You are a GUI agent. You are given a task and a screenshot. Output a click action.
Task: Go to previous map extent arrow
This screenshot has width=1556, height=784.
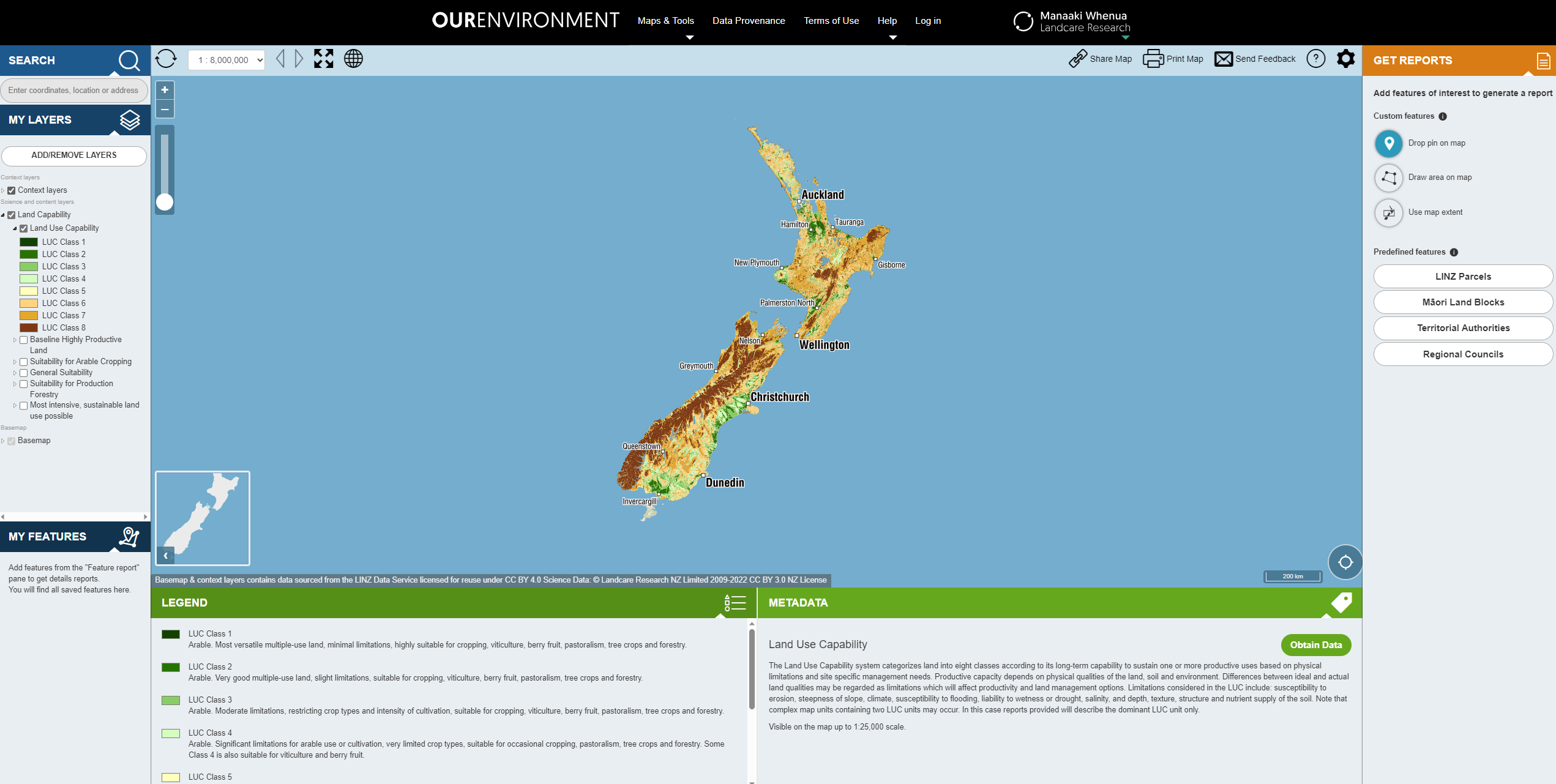pos(280,59)
